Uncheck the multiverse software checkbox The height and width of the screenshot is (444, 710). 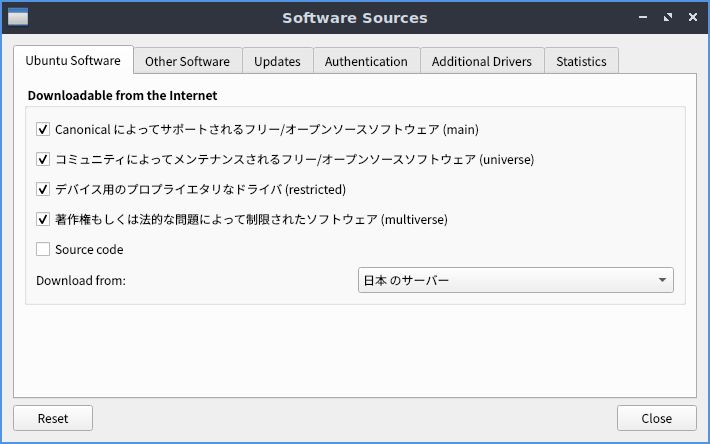(x=43, y=220)
